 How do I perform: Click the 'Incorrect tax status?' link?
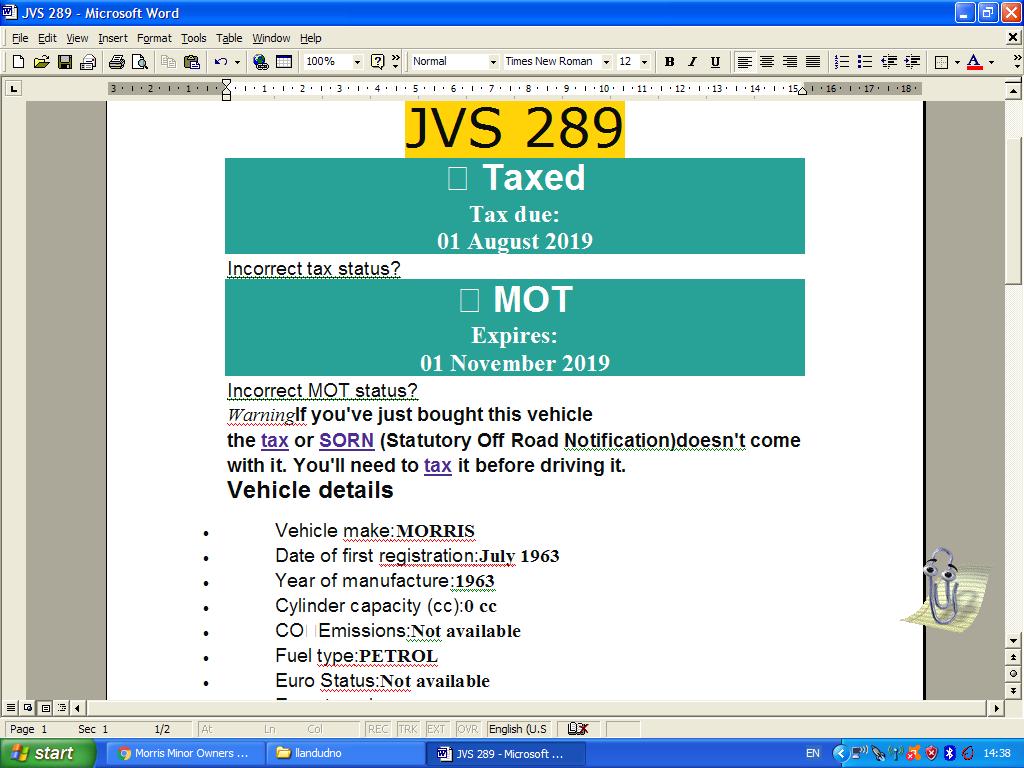coord(313,268)
